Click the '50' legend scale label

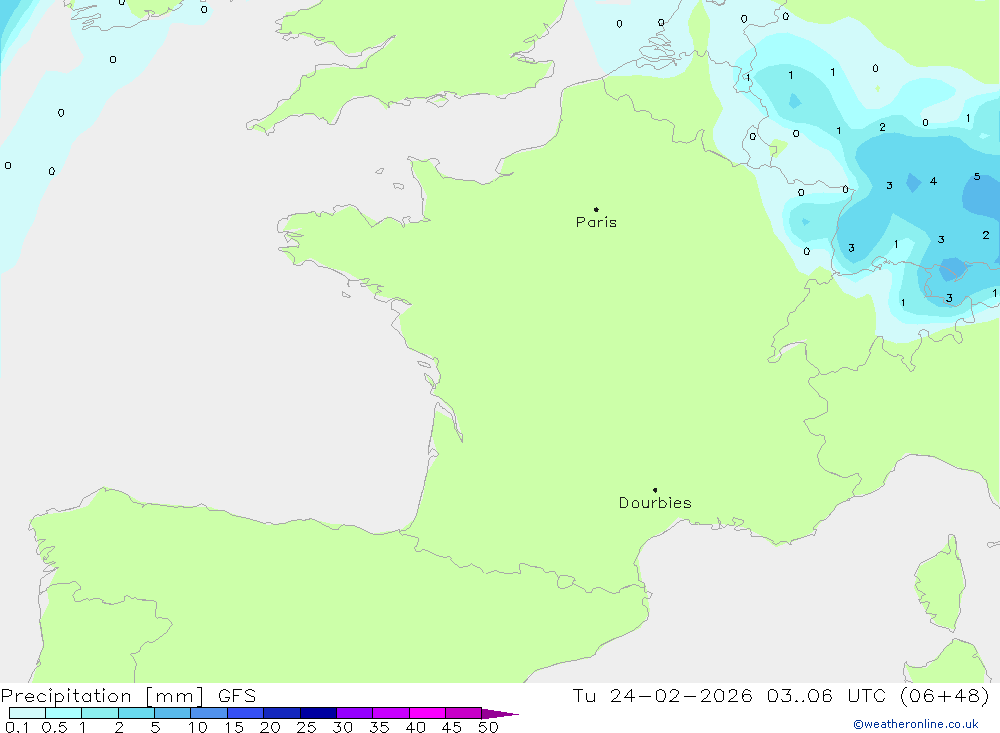(x=488, y=727)
